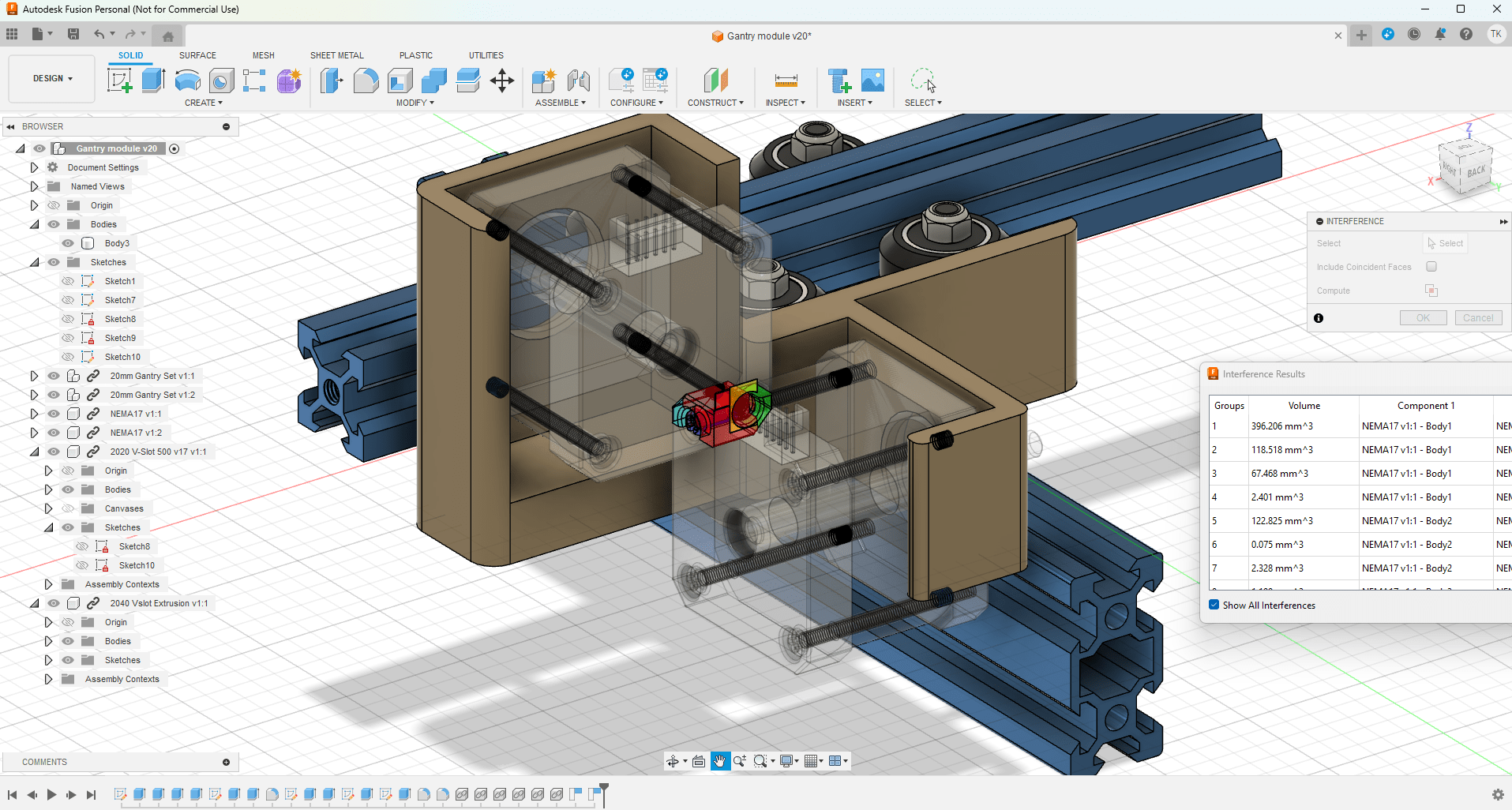Open the Create Form purple icon
This screenshot has height=810, width=1512.
(289, 81)
